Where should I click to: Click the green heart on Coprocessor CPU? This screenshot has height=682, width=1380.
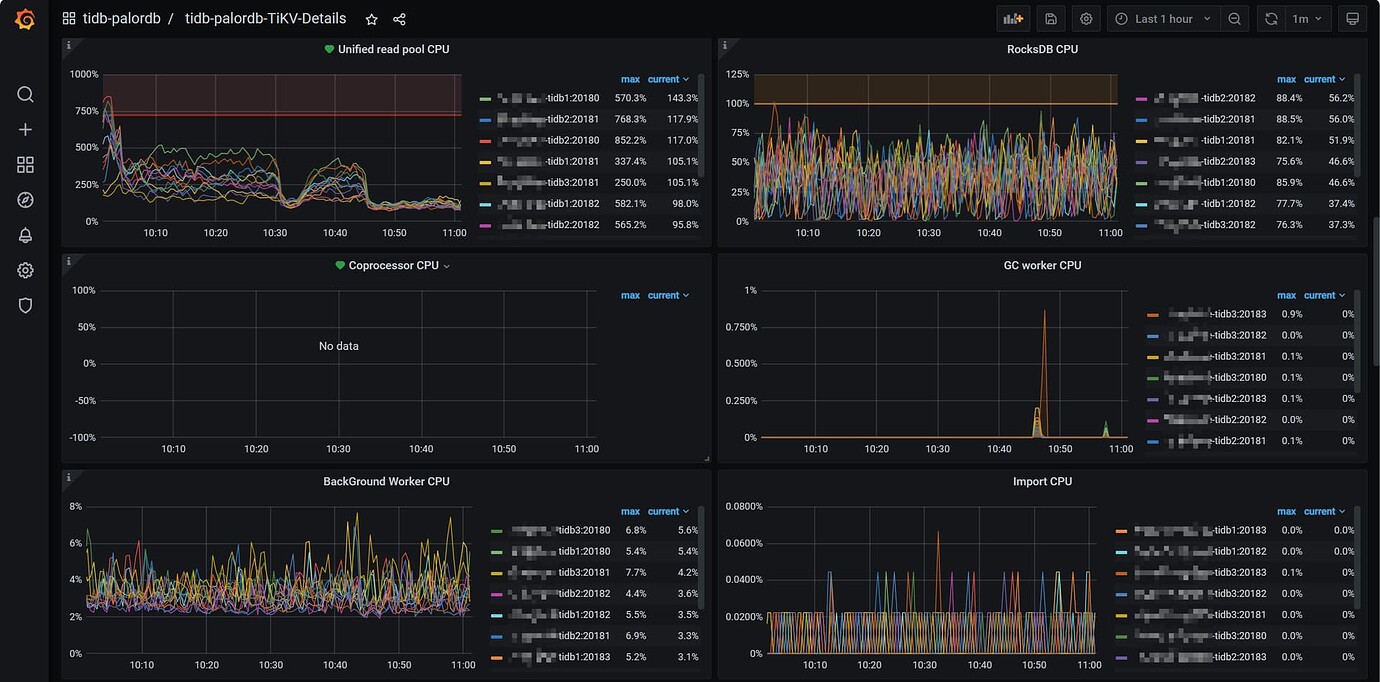pos(339,266)
